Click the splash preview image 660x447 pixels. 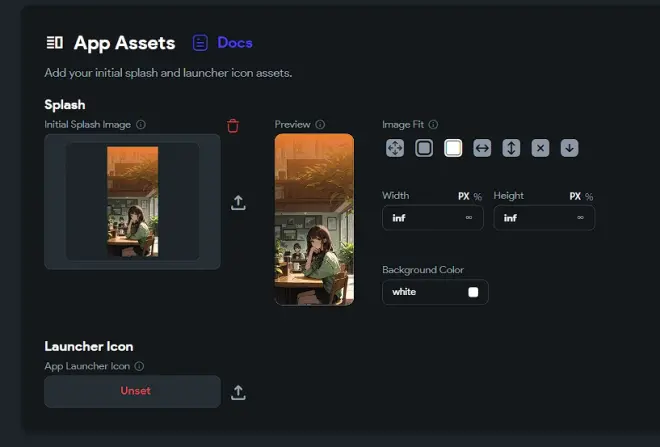(x=314, y=219)
